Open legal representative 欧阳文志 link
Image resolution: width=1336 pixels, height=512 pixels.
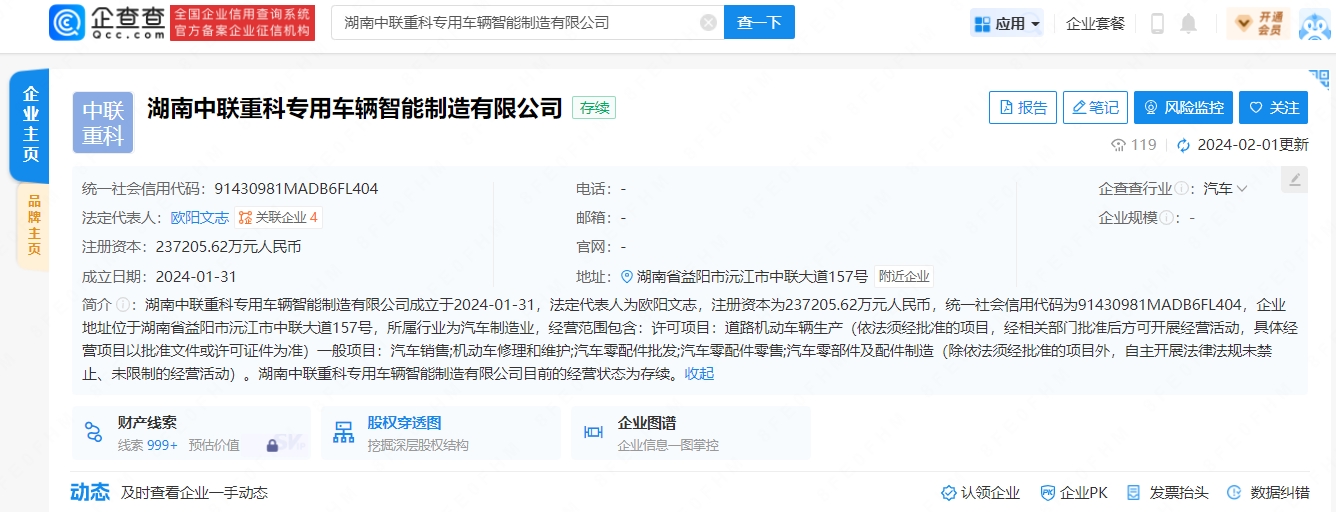pos(200,217)
